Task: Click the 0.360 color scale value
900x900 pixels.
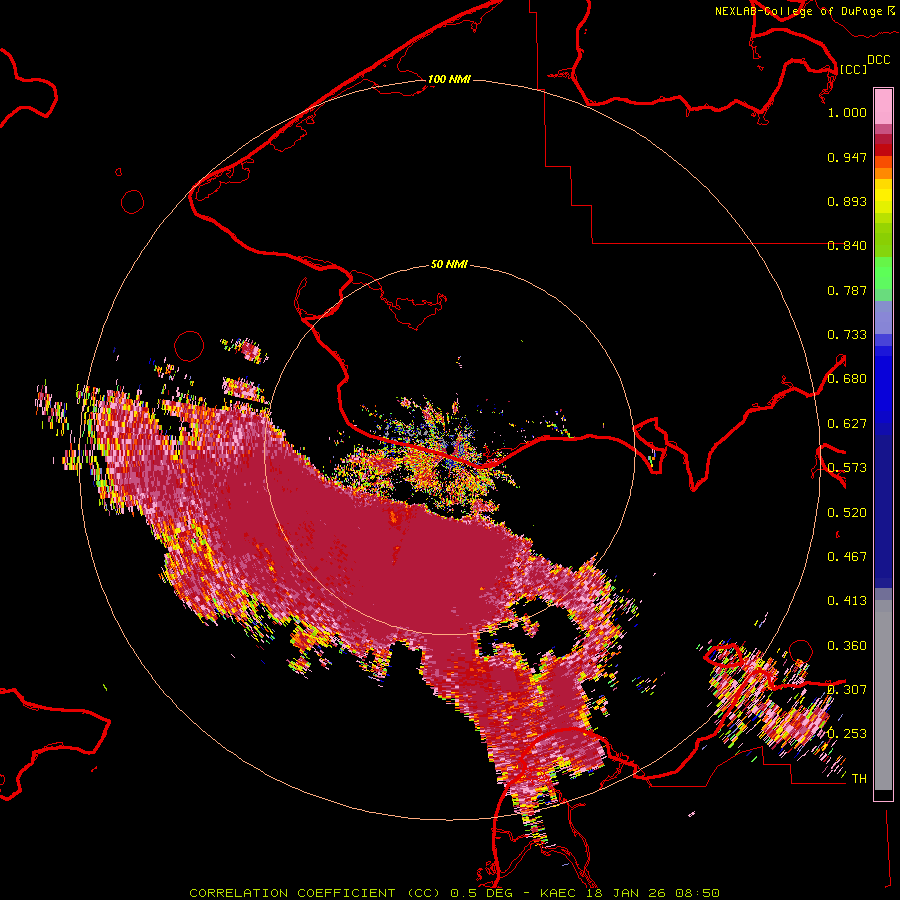Action: 847,646
